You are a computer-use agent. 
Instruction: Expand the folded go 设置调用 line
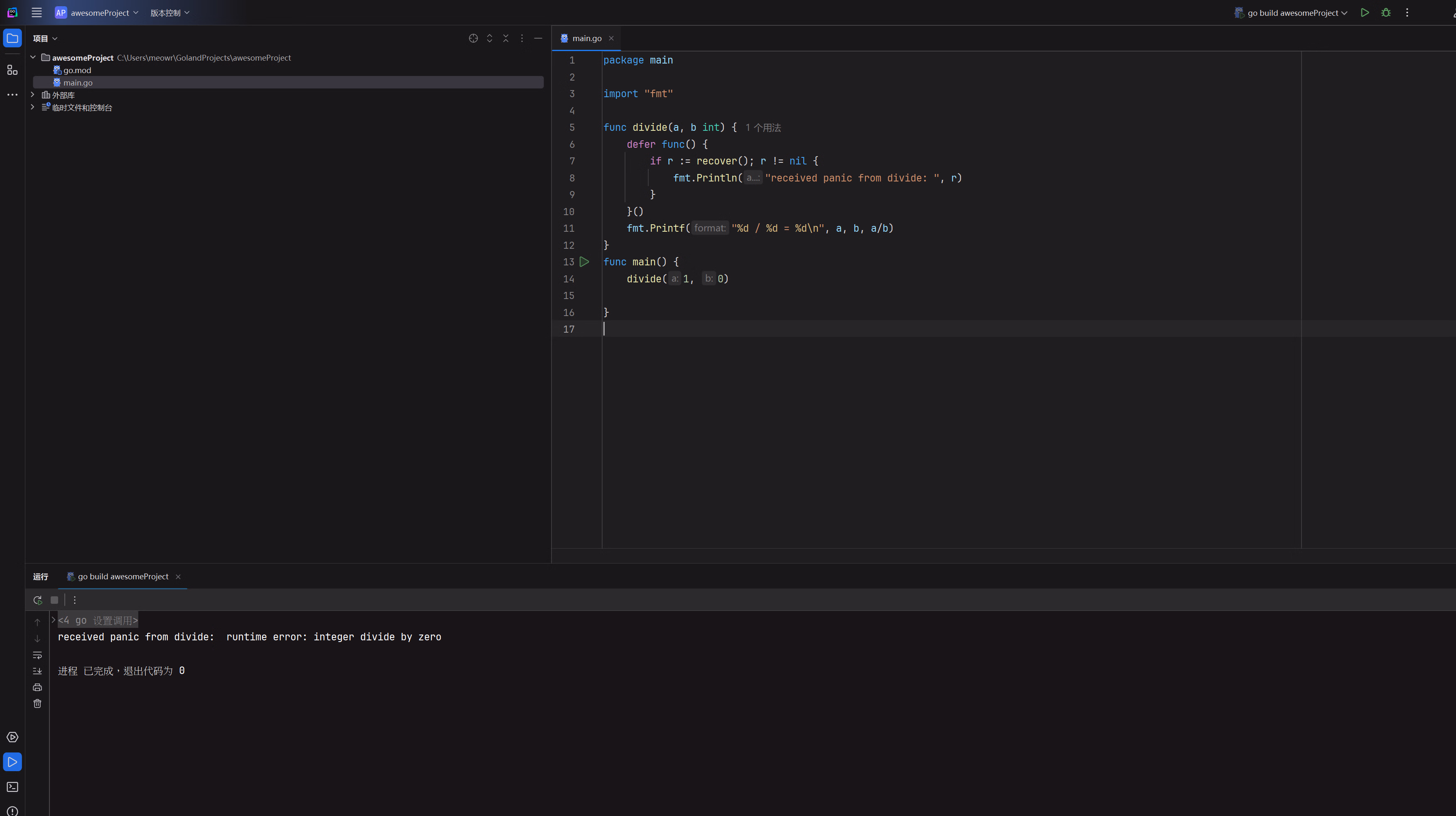click(53, 620)
